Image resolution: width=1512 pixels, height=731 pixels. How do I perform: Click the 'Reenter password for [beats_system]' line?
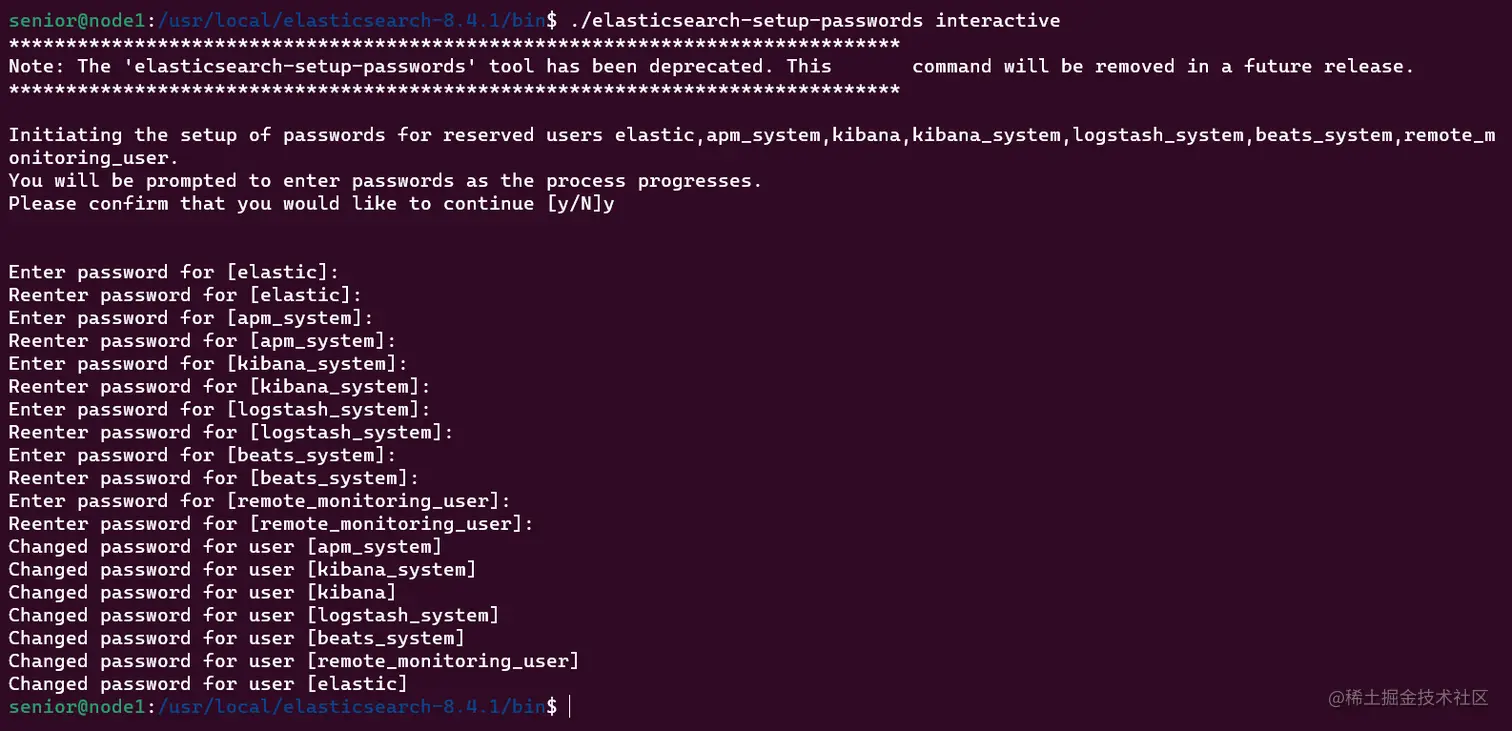tap(213, 478)
